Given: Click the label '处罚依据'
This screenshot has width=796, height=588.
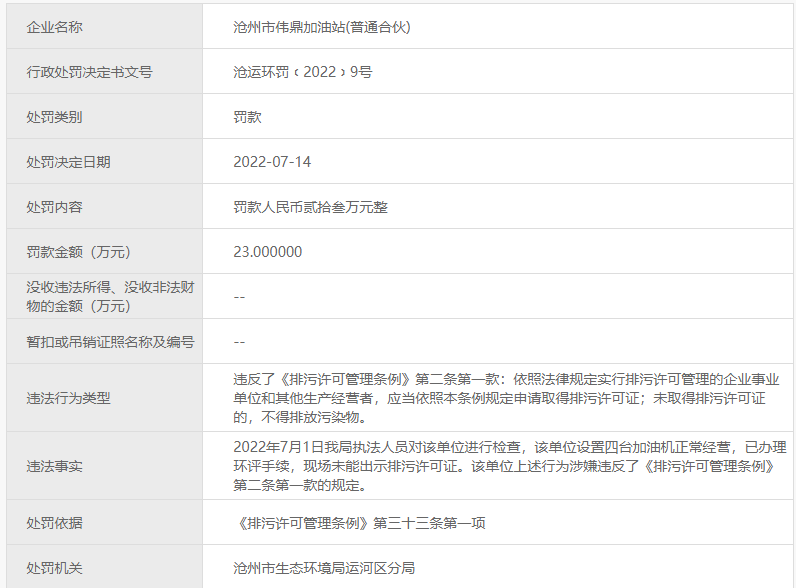Looking at the screenshot, I should (54, 523).
